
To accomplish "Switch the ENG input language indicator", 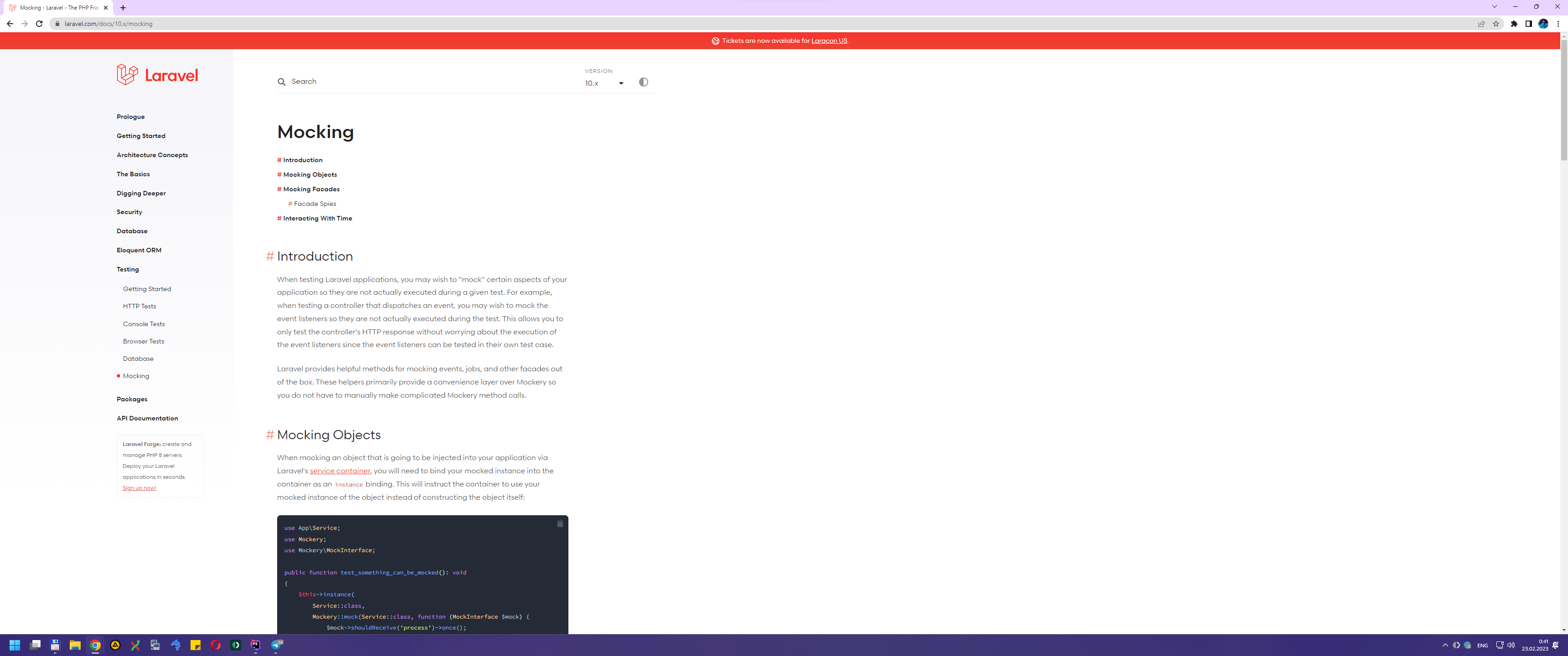I will [x=1483, y=646].
